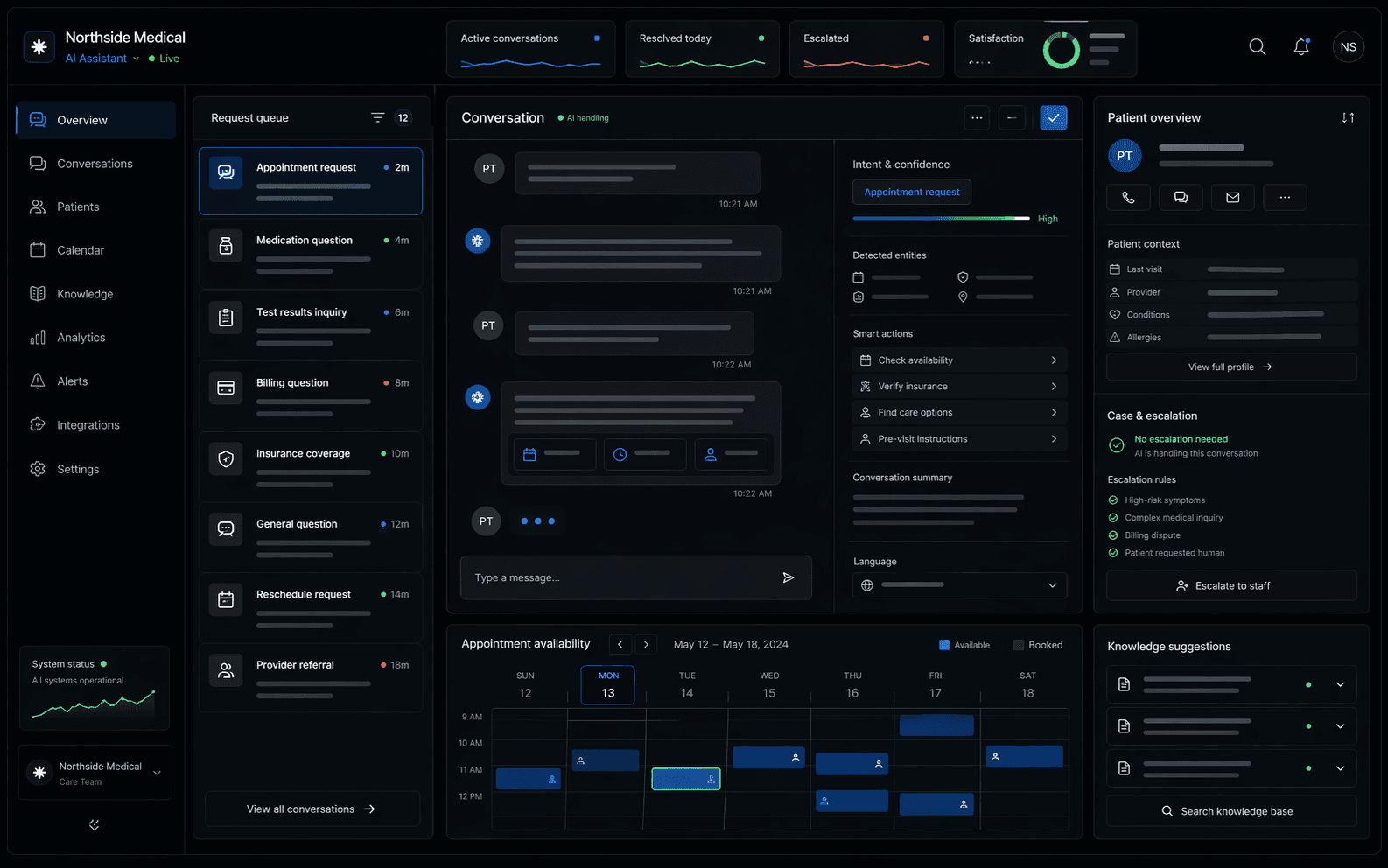The image size is (1388, 868).
Task: Mark conversation resolved with blue check
Action: (x=1054, y=117)
